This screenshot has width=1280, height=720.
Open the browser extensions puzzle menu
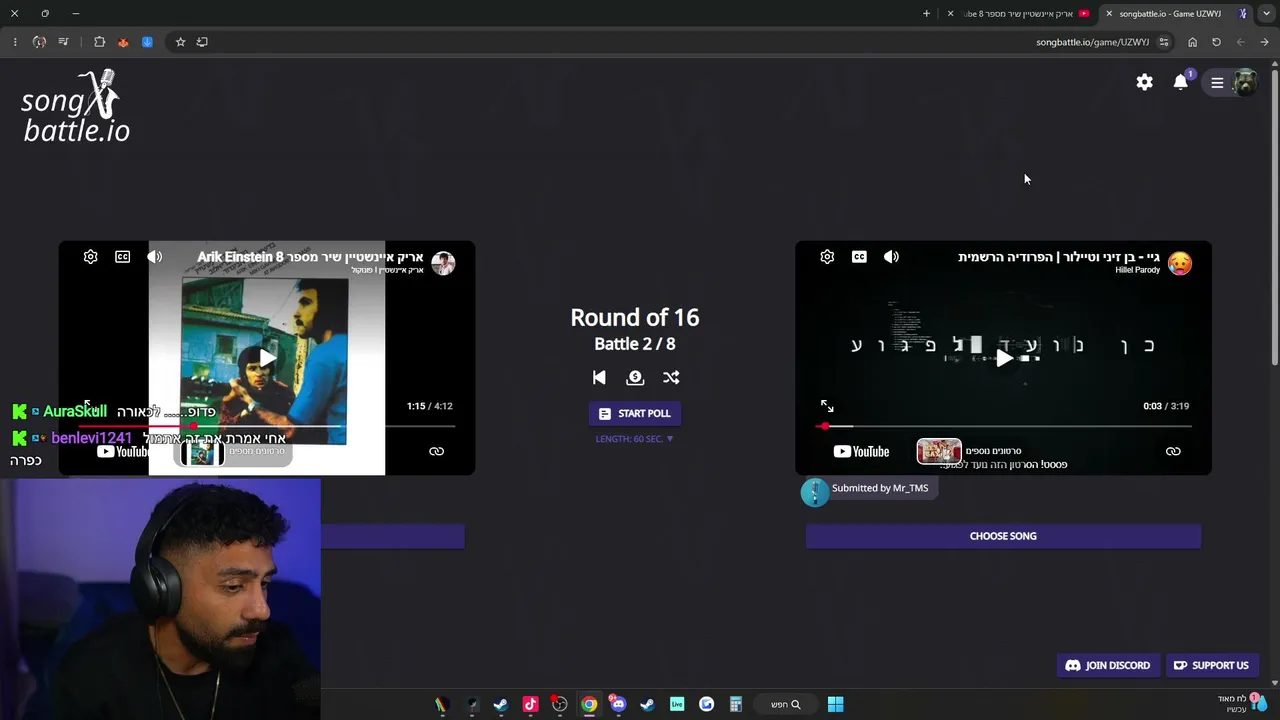tap(99, 42)
